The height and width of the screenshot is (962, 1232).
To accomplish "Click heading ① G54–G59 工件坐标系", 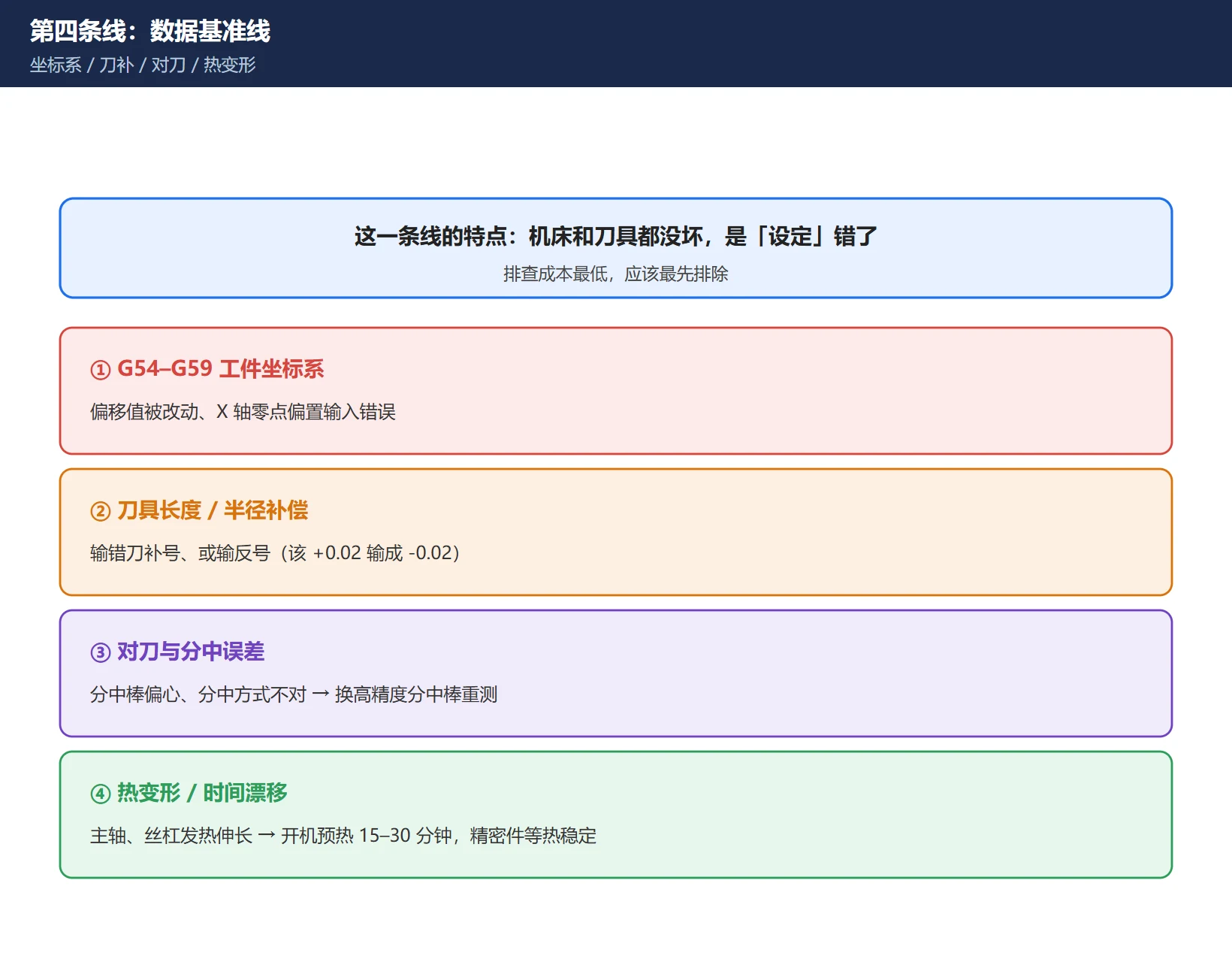I will pos(207,369).
